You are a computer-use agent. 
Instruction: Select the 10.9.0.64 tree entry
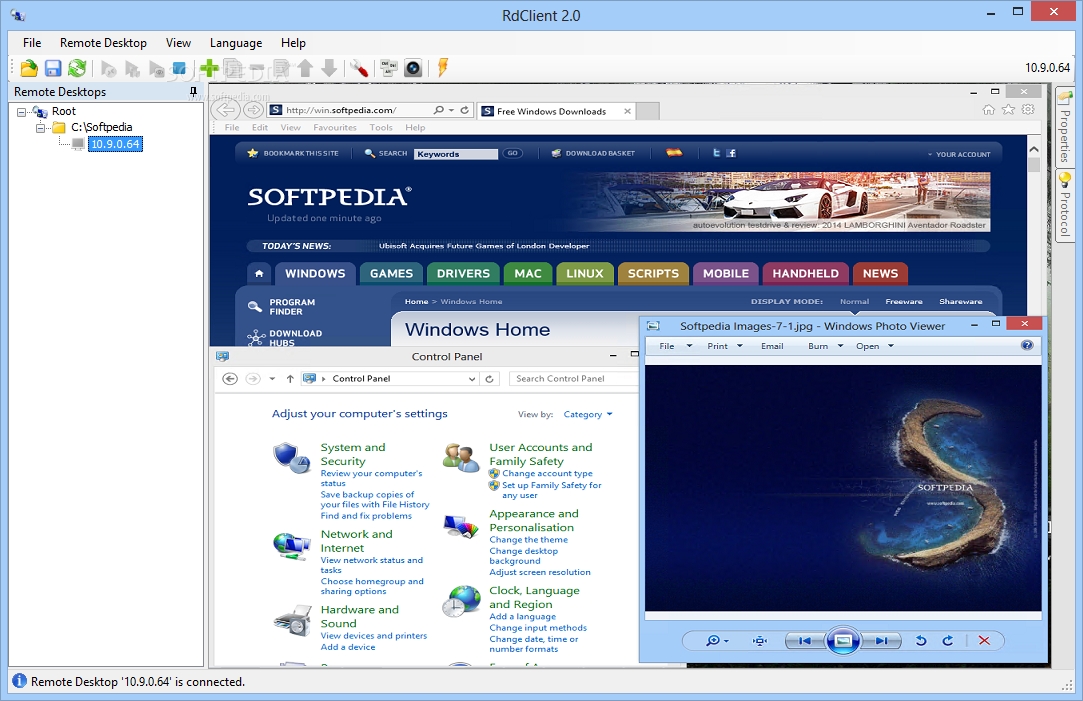click(x=115, y=144)
